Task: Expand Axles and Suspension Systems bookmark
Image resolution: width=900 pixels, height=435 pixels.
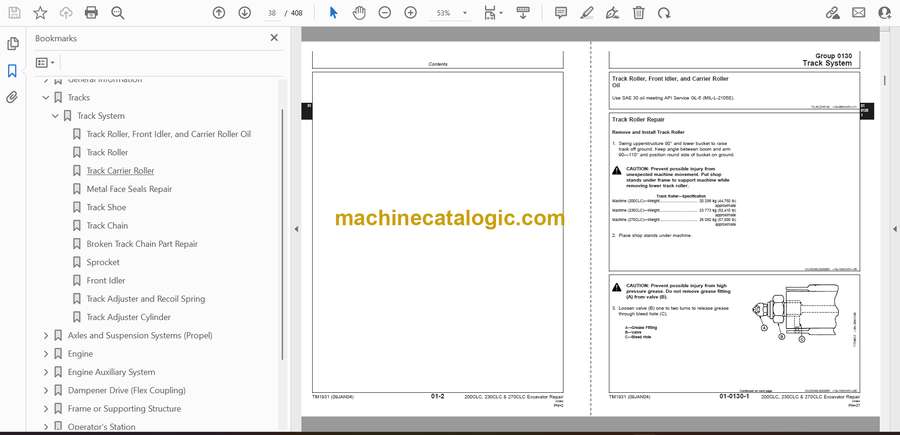Action: coord(46,336)
